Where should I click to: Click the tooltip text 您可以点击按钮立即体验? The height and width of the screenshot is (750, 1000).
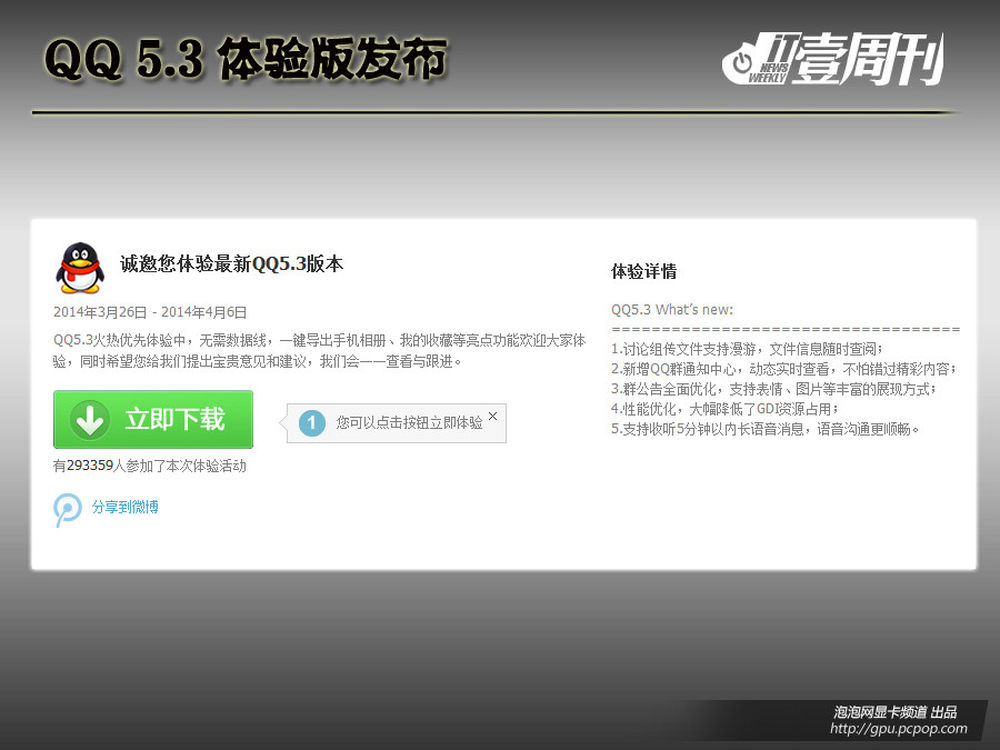[x=409, y=423]
